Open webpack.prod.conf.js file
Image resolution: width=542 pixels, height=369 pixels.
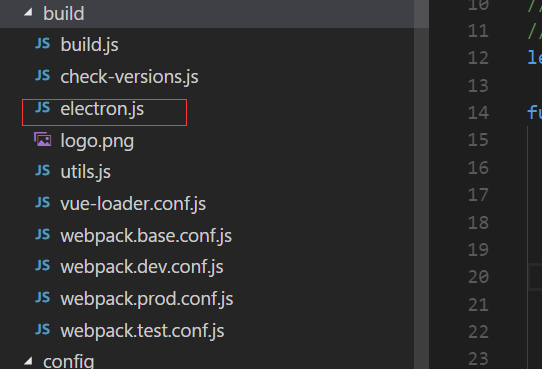pyautogui.click(x=147, y=299)
